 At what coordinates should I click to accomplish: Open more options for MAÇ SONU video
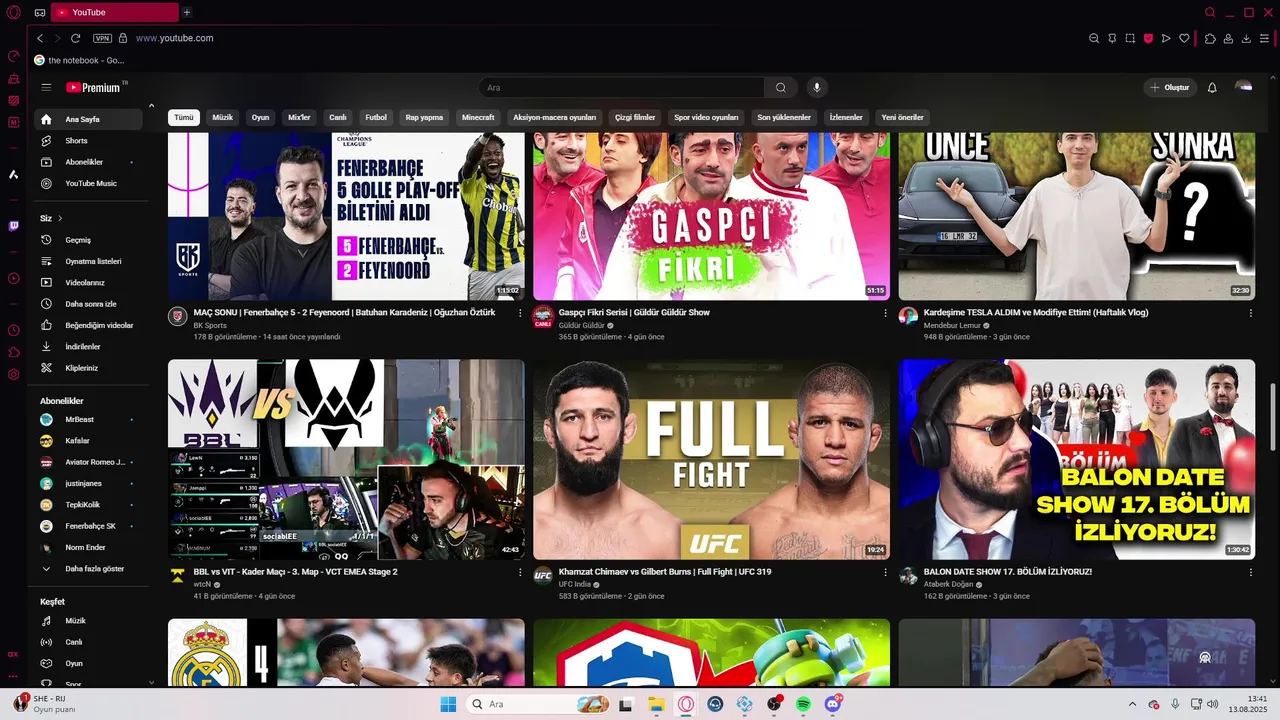click(520, 313)
